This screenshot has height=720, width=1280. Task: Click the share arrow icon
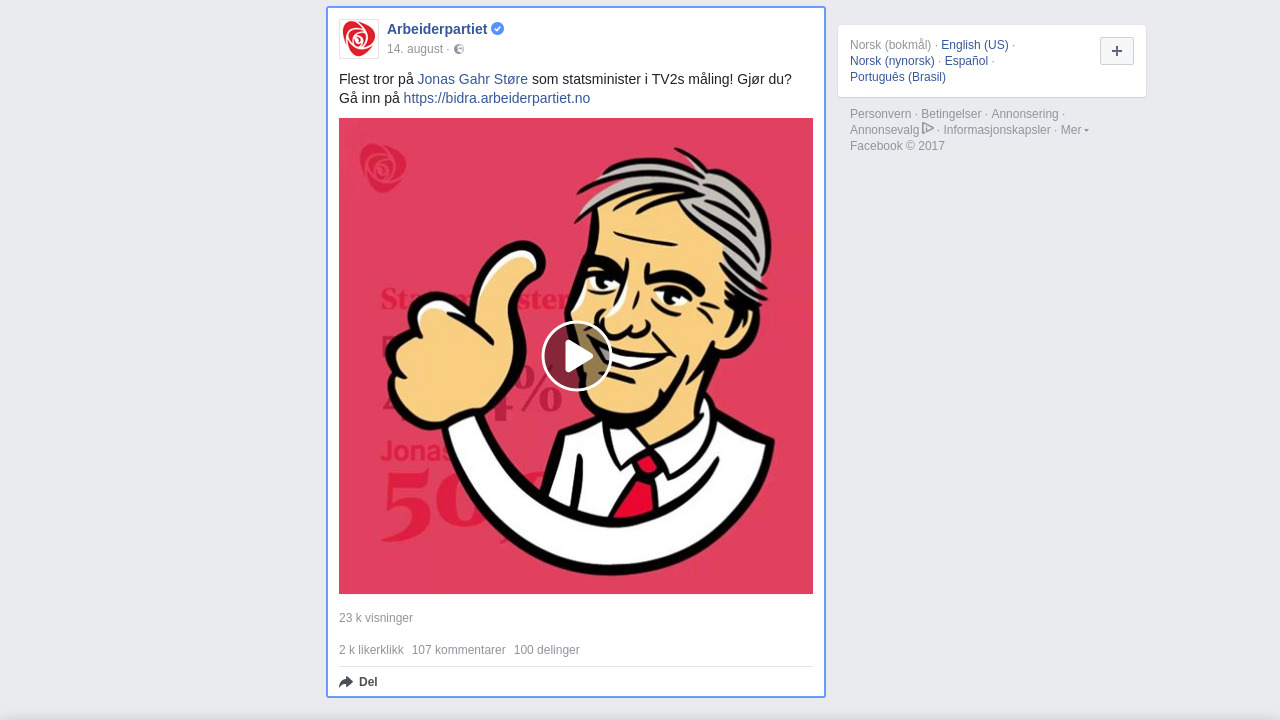346,682
